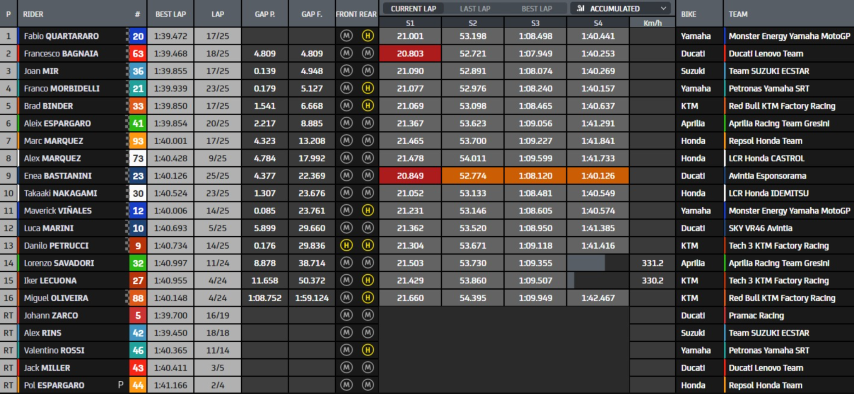The image size is (854, 394).
Task: Click Viñales' rear hard tyre icon
Action: [x=368, y=210]
